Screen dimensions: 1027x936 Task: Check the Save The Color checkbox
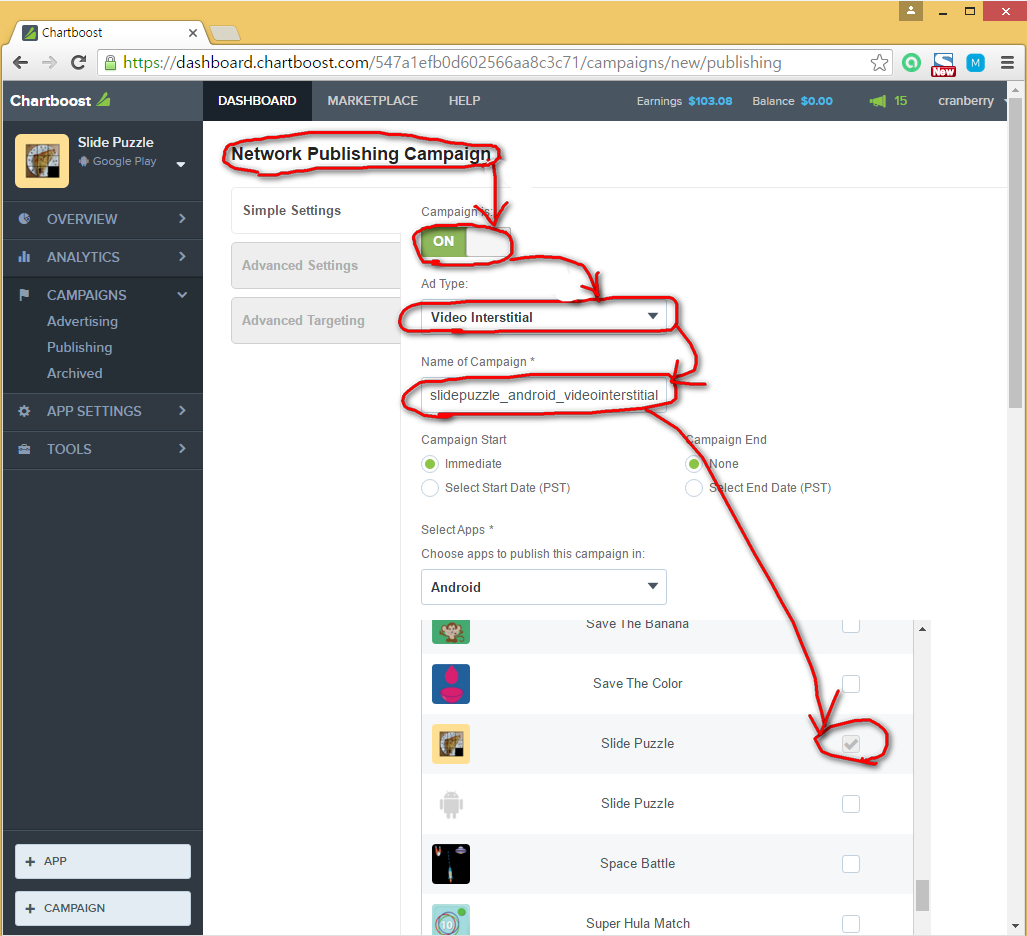[851, 684]
